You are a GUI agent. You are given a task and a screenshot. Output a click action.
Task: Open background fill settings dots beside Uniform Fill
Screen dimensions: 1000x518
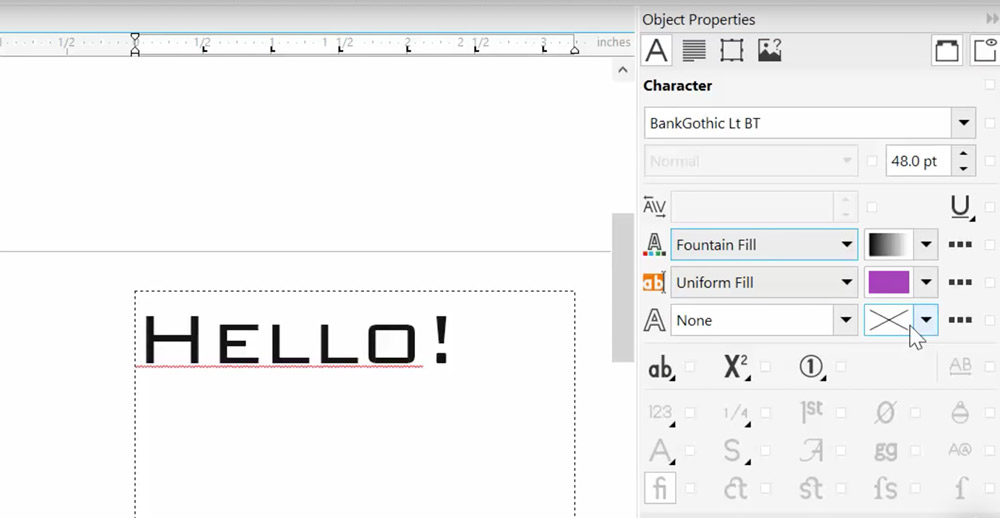pyautogui.click(x=960, y=283)
